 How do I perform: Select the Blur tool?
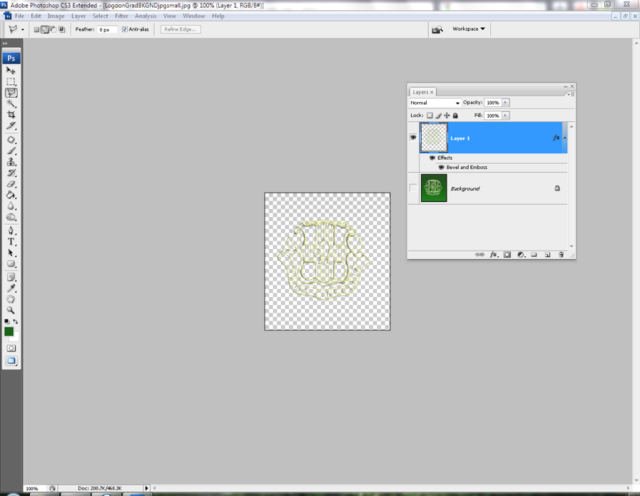coord(11,206)
